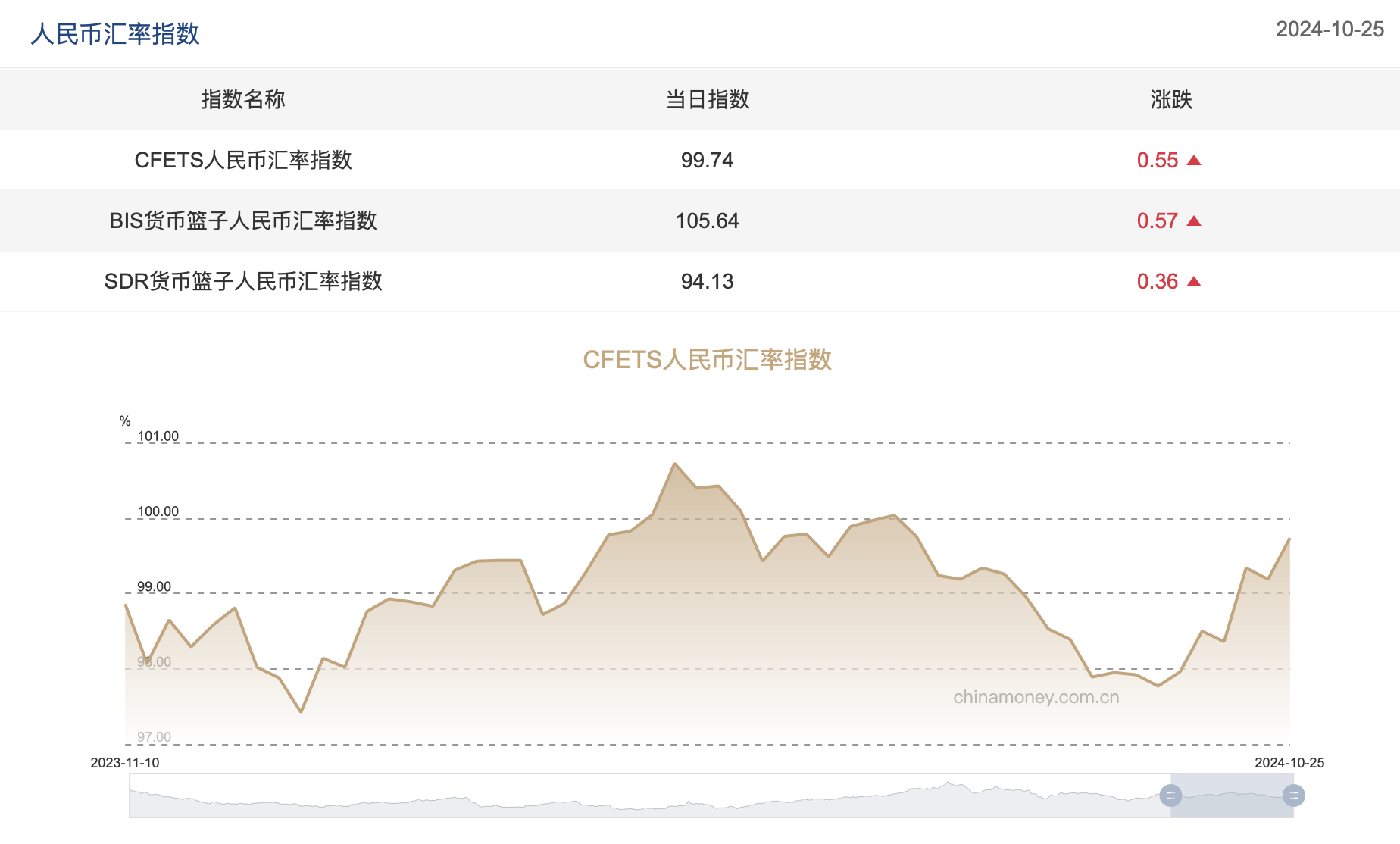Click the index value 105.64

point(708,220)
